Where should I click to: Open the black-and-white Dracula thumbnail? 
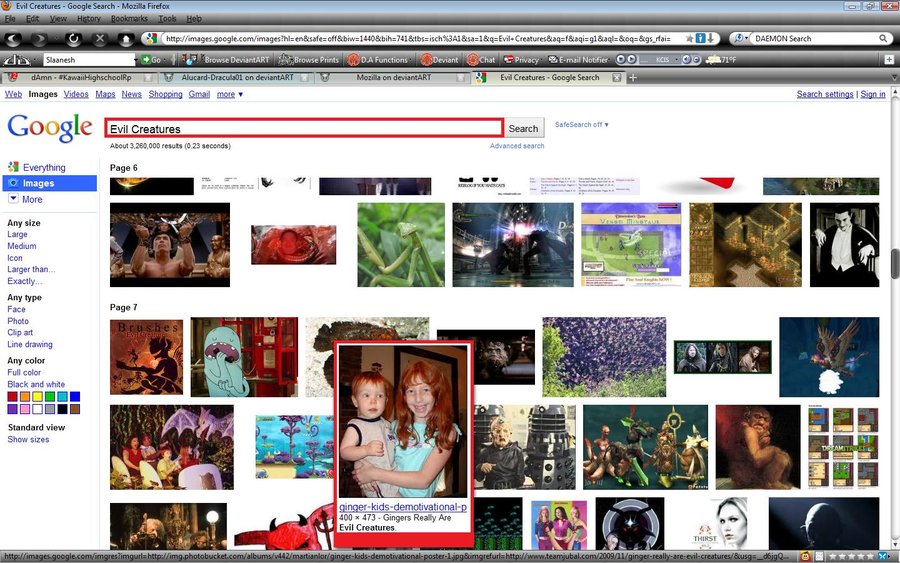coord(844,244)
